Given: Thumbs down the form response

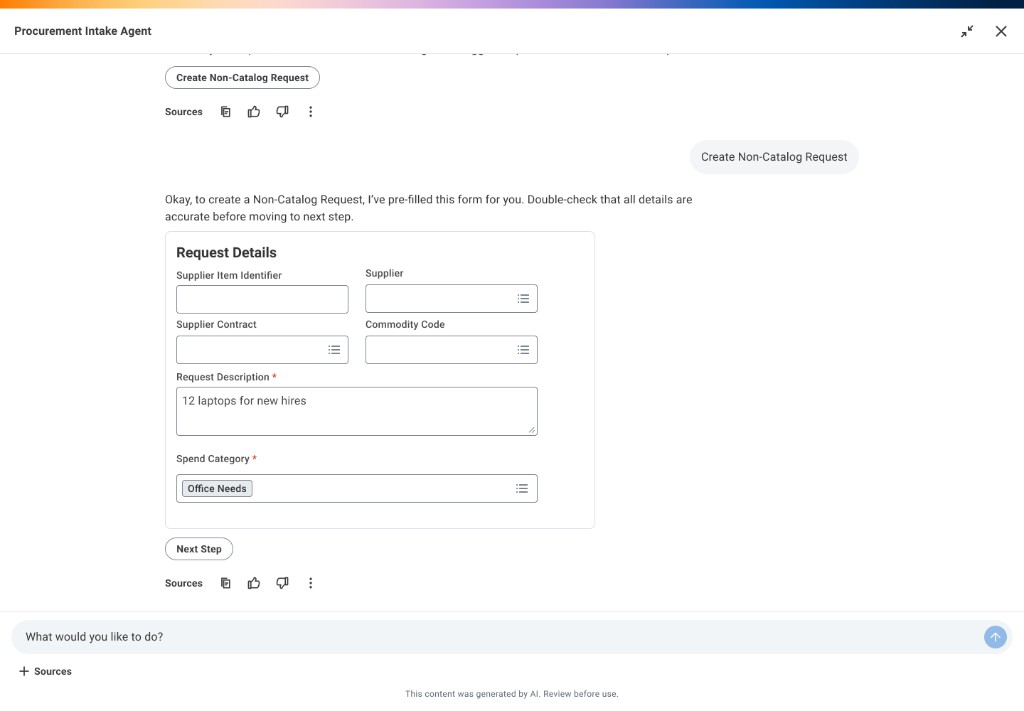Looking at the screenshot, I should tap(282, 583).
